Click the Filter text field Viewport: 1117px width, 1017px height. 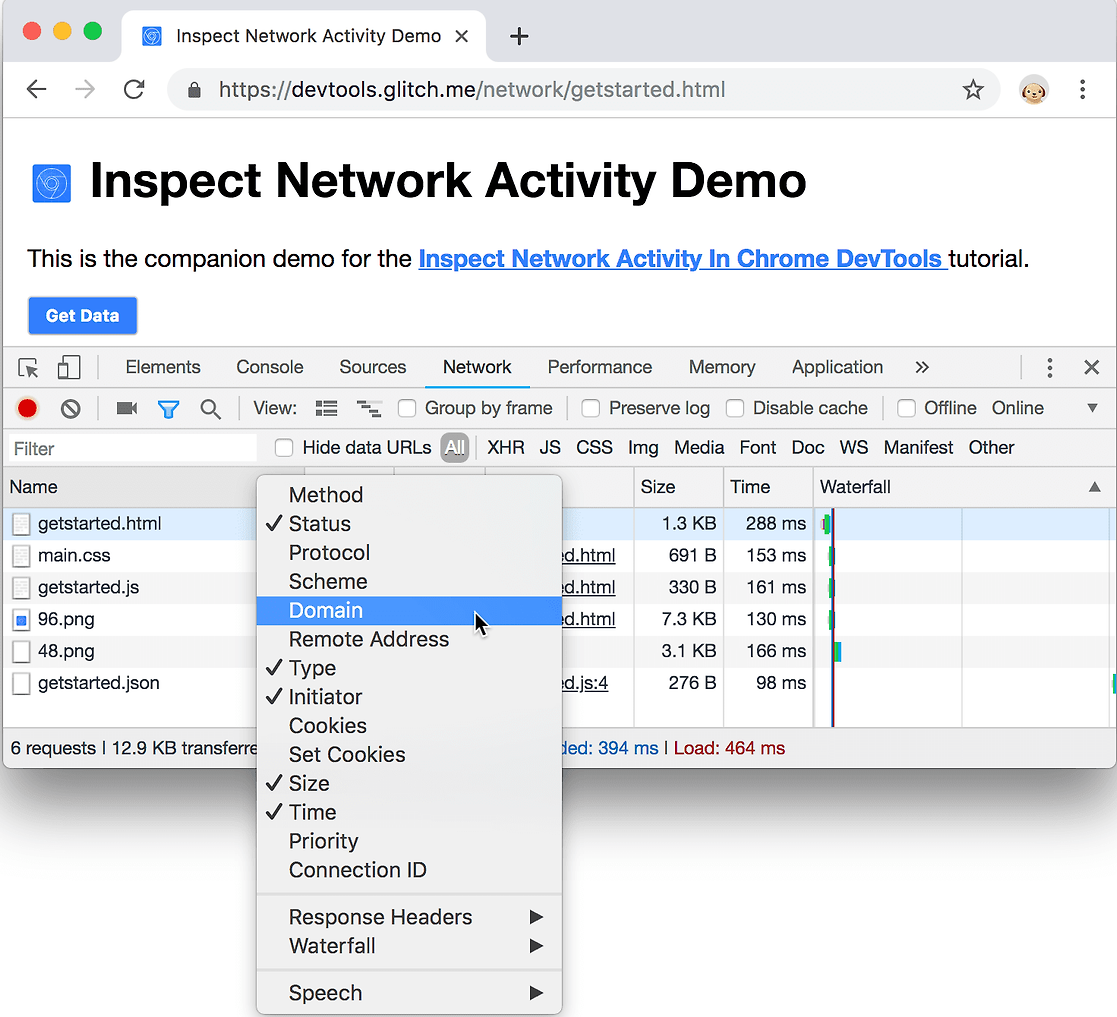tap(133, 449)
